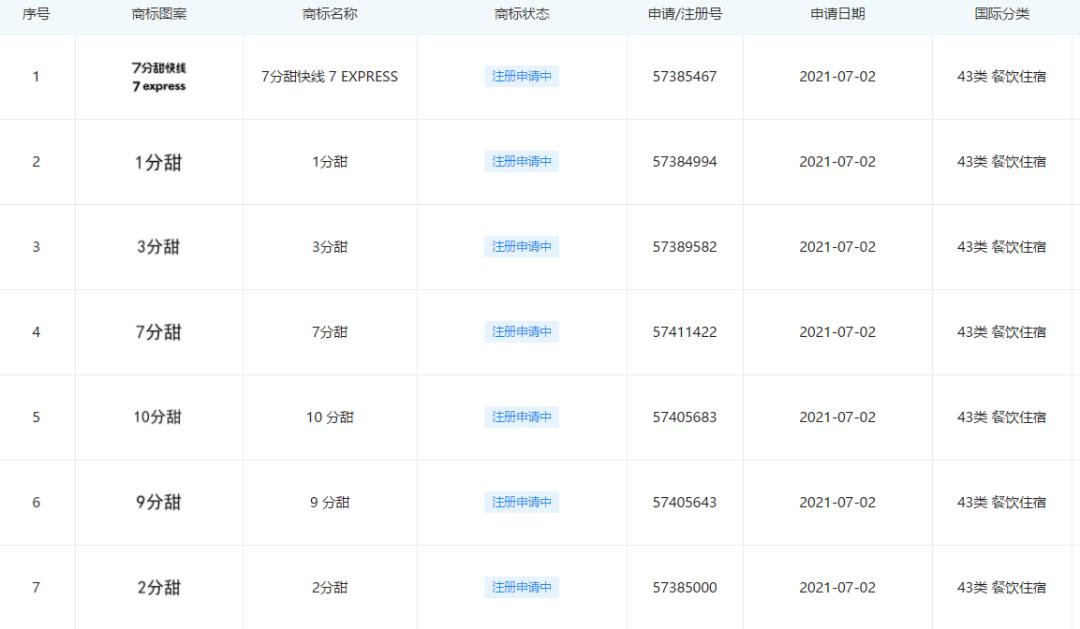The width and height of the screenshot is (1080, 629).
Task: Select application number 57411422
Action: [x=685, y=332]
